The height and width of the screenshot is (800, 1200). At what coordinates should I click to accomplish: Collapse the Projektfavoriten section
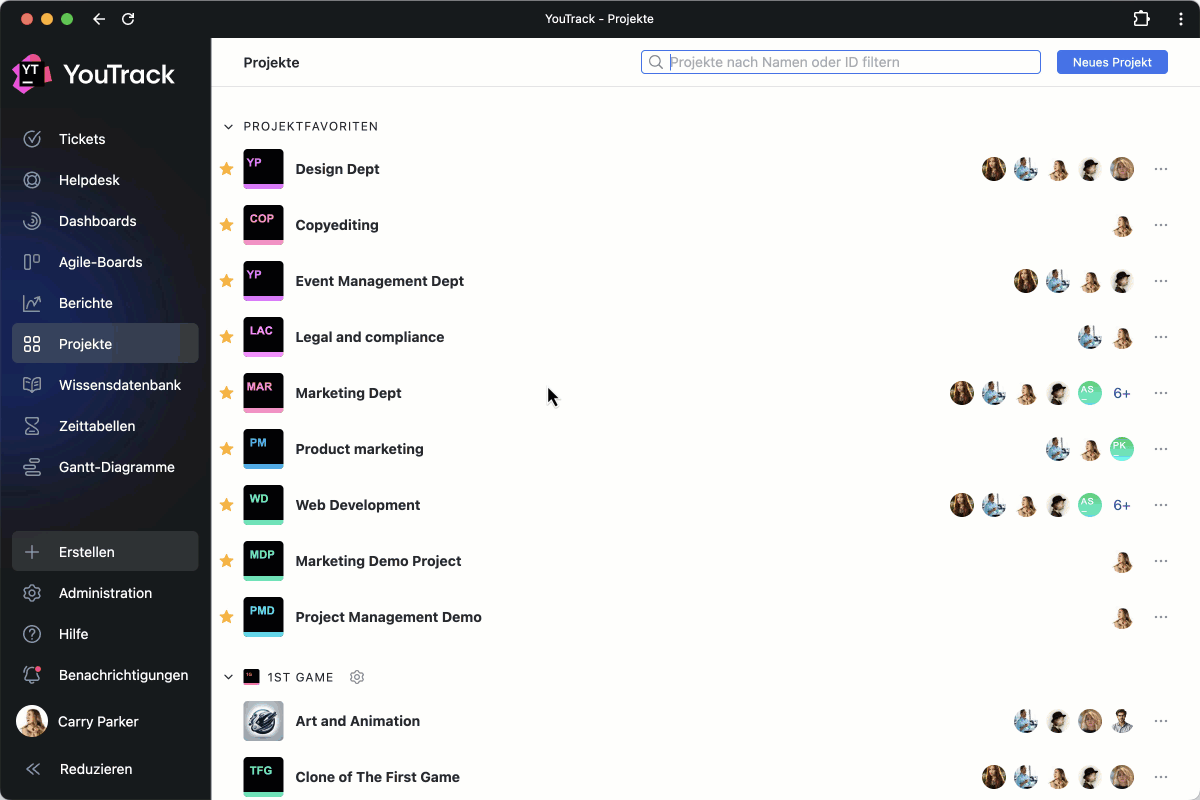coord(229,127)
